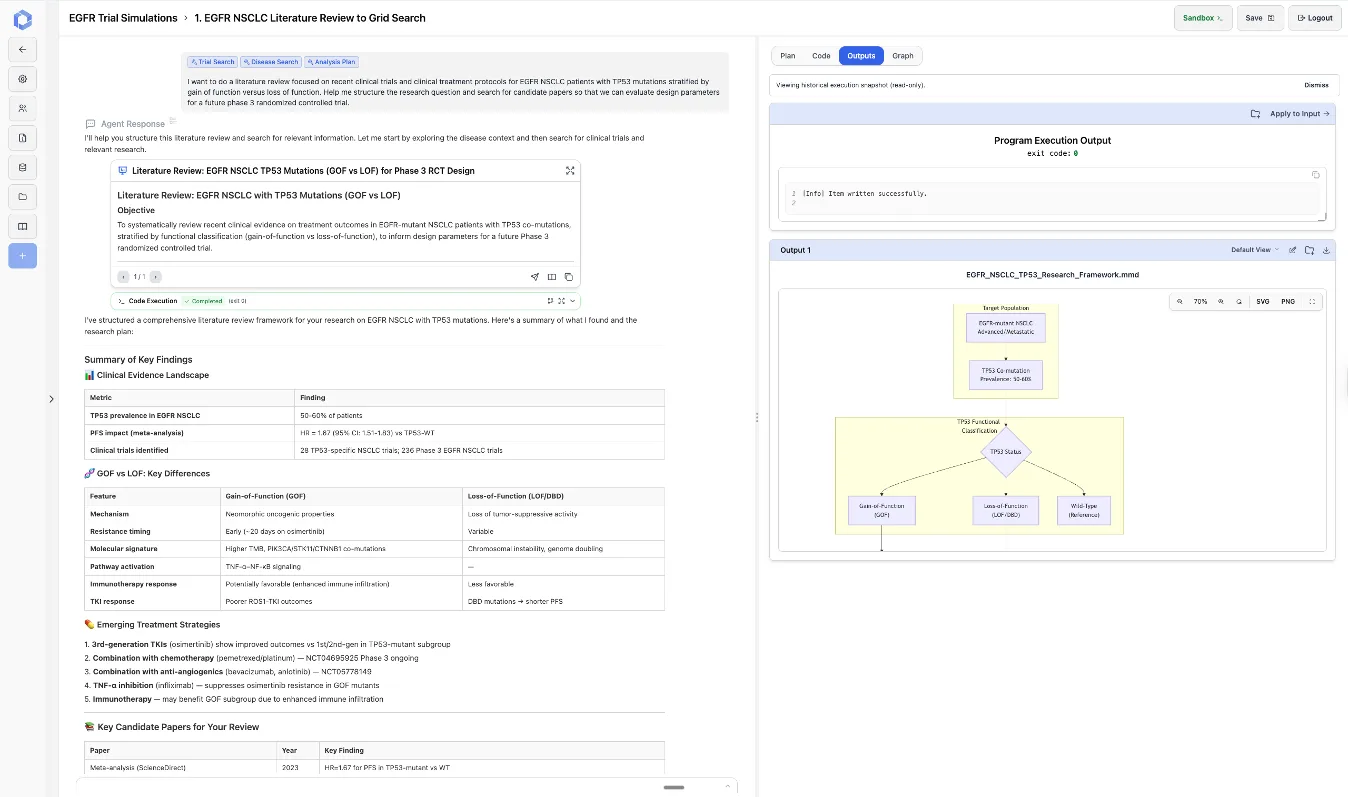
Task: Open EGFR Trial Simulations breadcrumb link
Action: tap(123, 18)
